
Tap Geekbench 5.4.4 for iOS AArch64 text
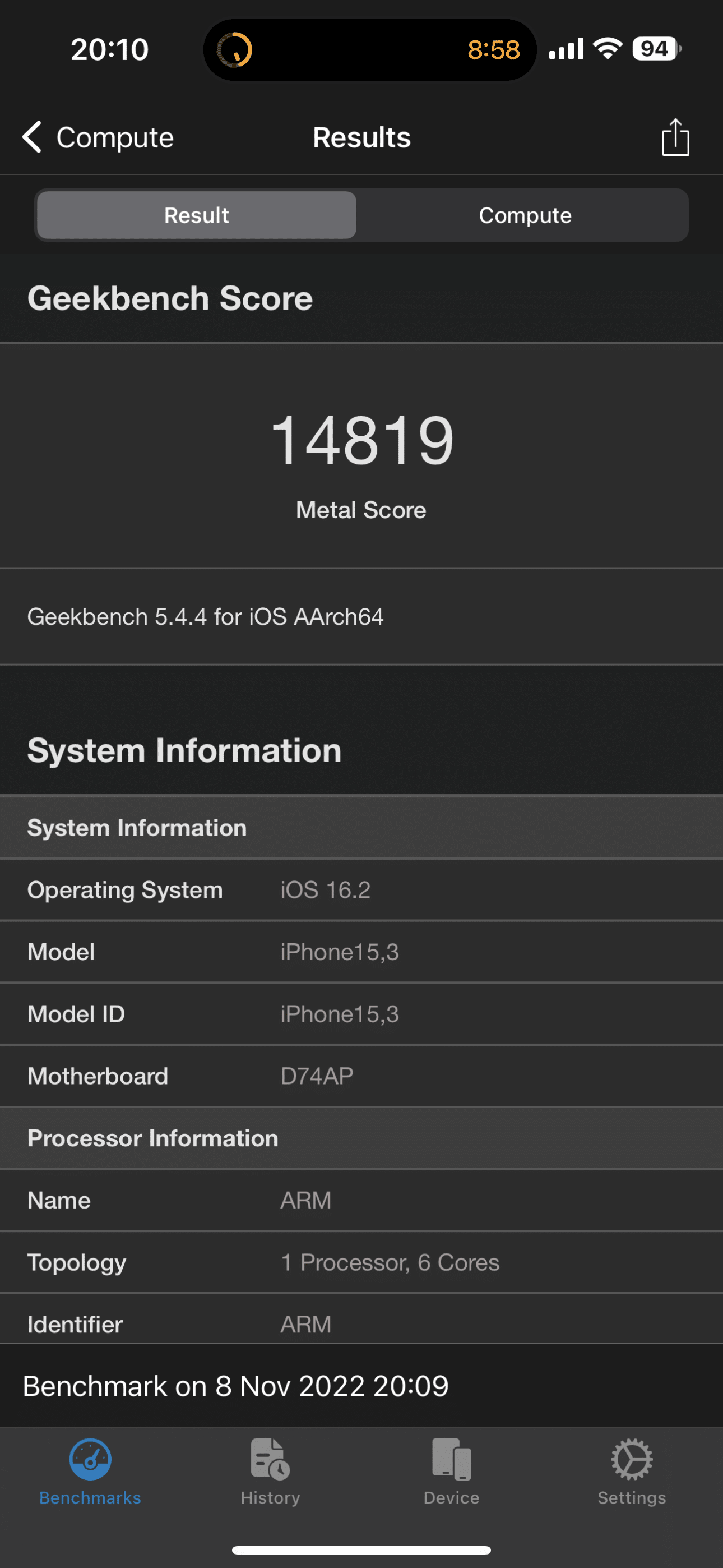pyautogui.click(x=205, y=617)
